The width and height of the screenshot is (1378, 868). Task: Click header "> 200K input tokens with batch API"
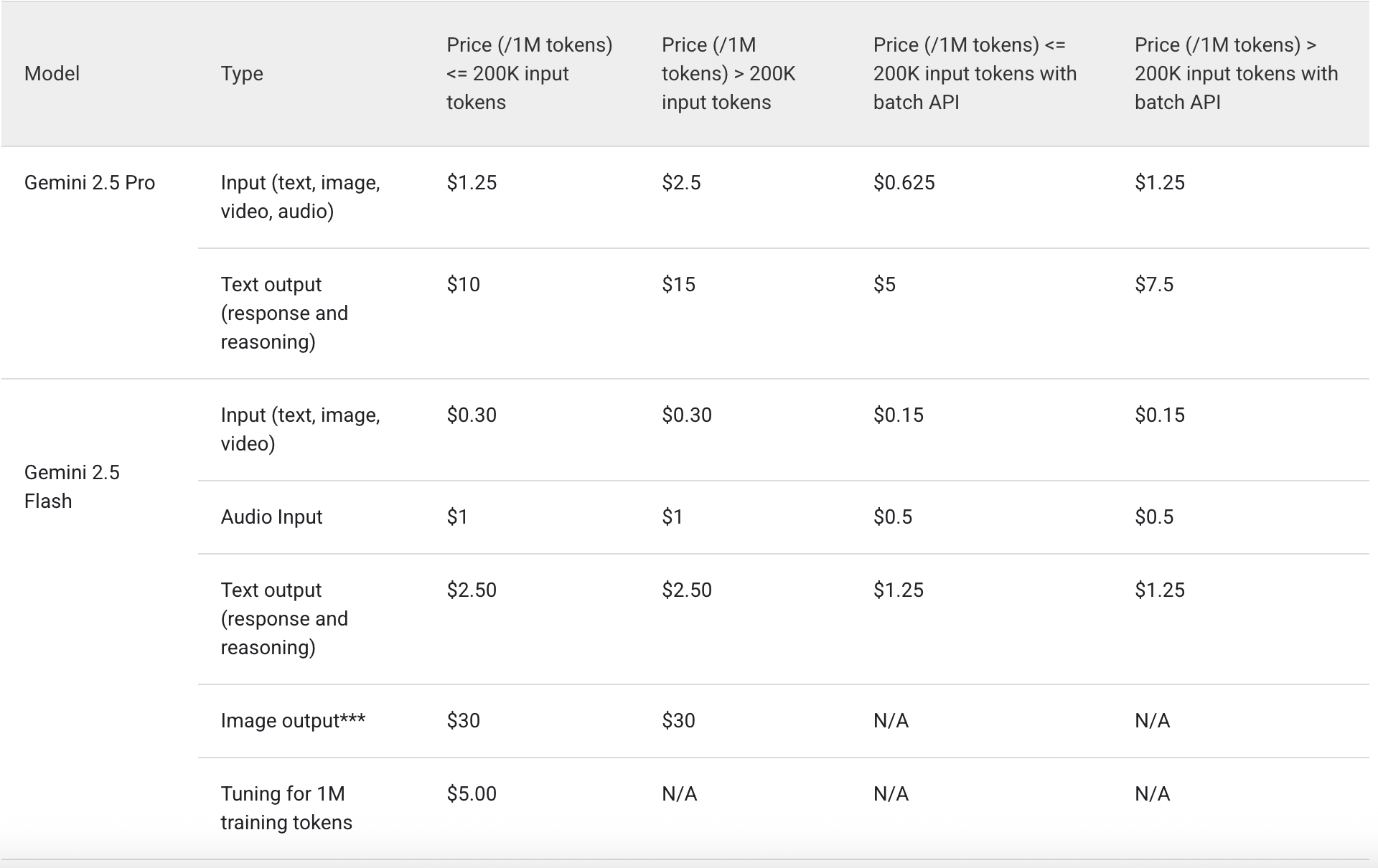(1236, 74)
